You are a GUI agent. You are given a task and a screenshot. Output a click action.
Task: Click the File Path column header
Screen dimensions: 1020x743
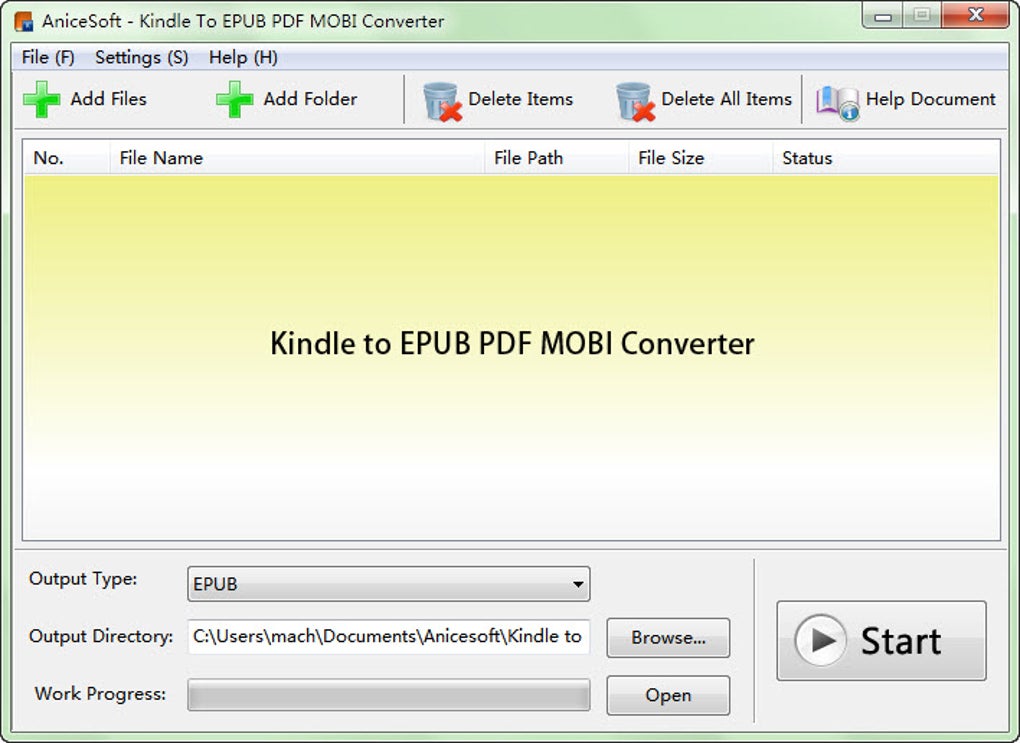coord(556,157)
